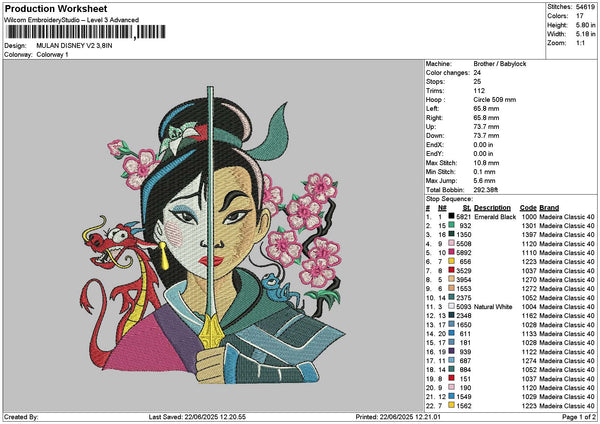Select the Width value 5.18 in

click(585, 34)
